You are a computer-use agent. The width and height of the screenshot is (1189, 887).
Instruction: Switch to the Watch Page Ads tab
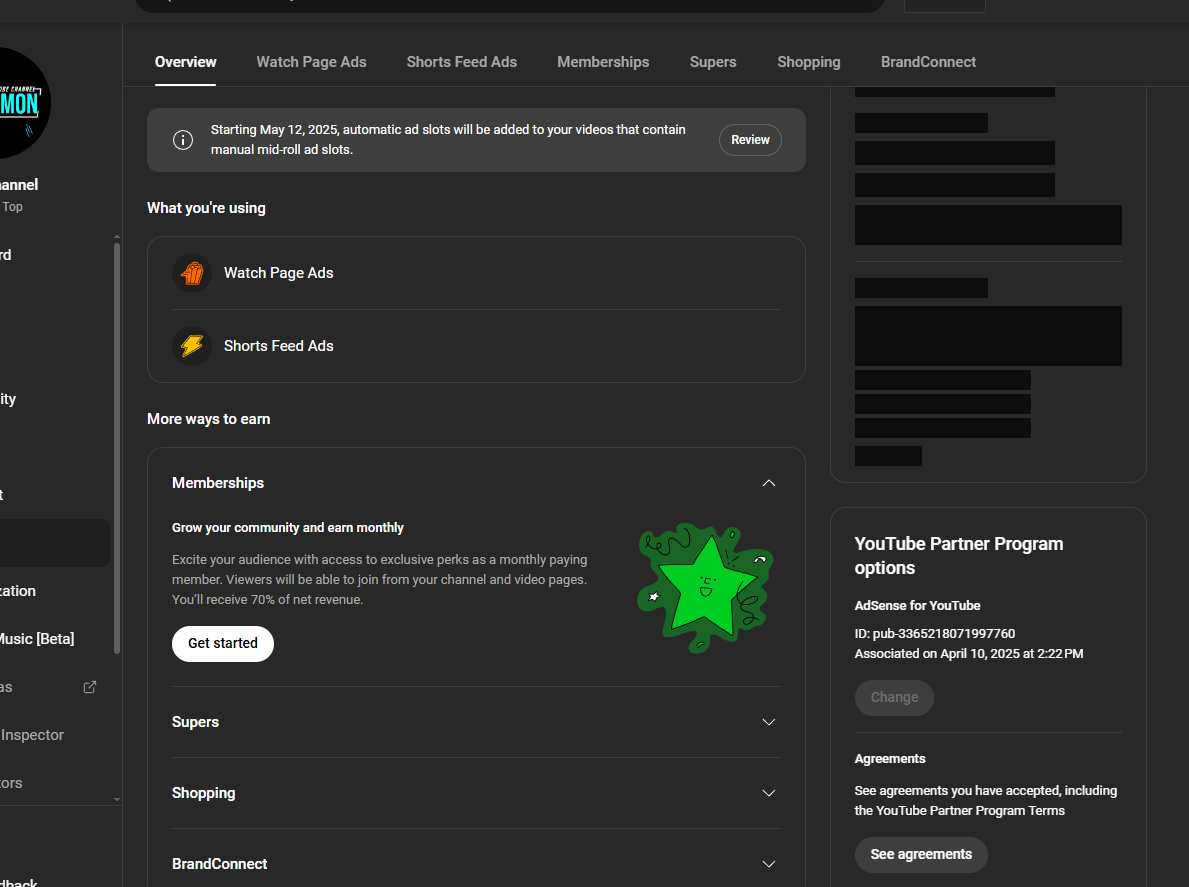(x=311, y=62)
